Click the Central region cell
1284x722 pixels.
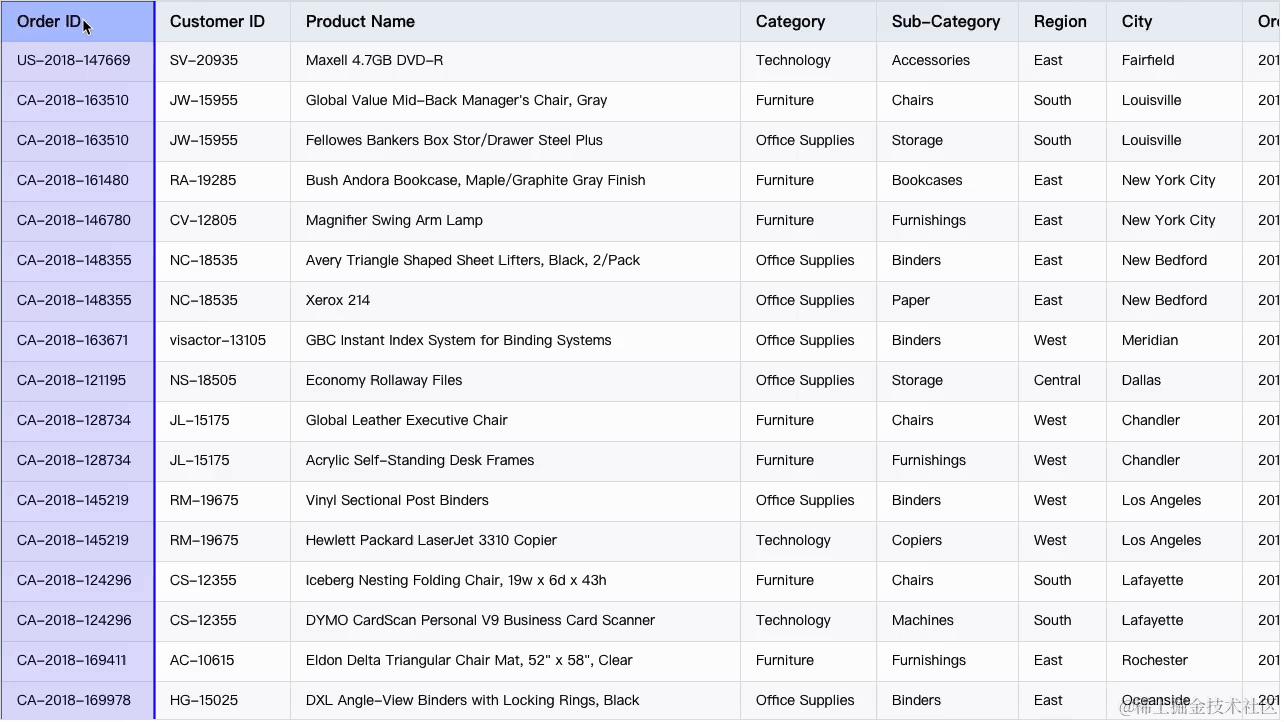[x=1057, y=380]
